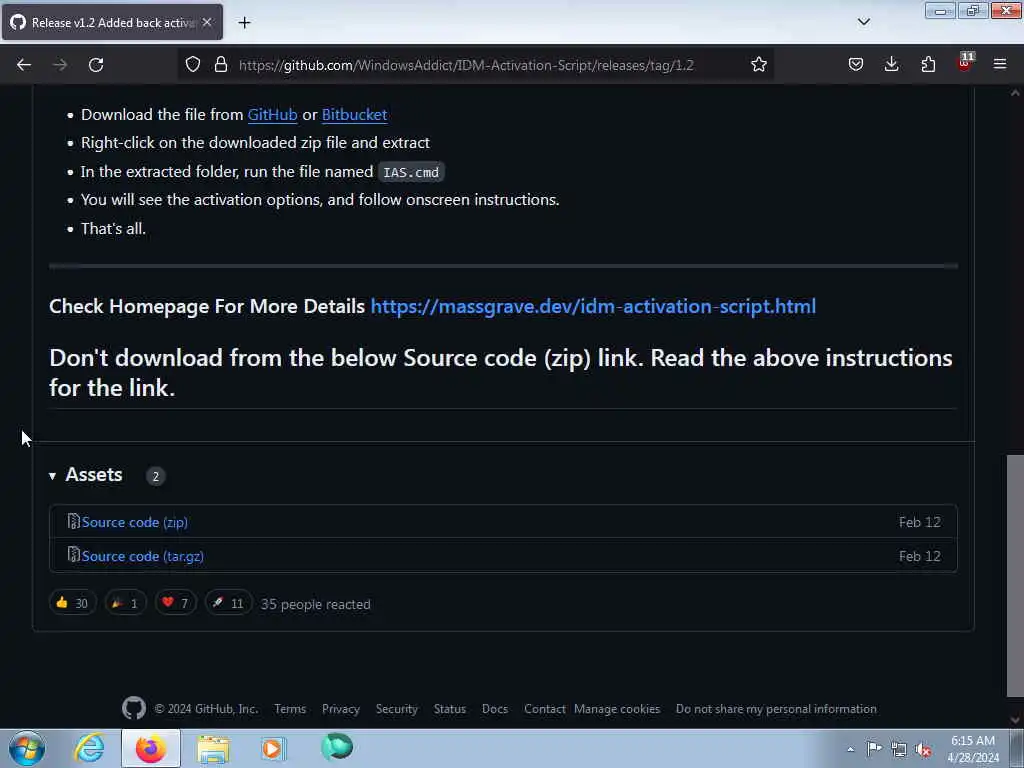Click the scrollbar up arrow
The width and height of the screenshot is (1024, 768).
[1015, 93]
